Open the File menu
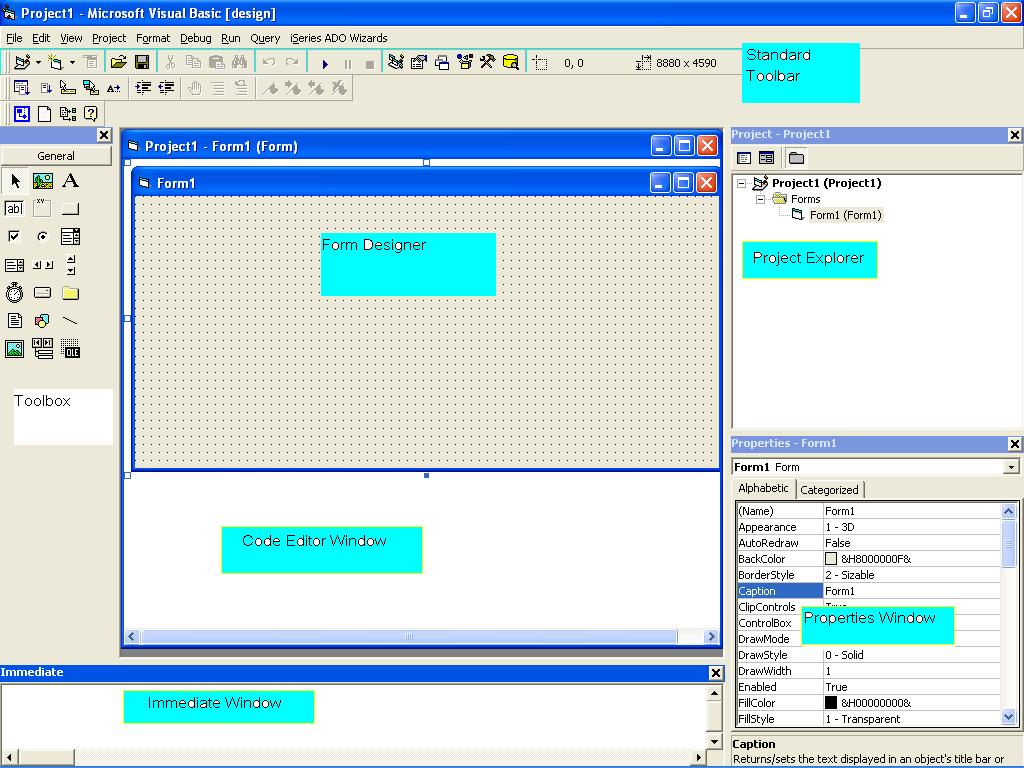 coord(14,38)
